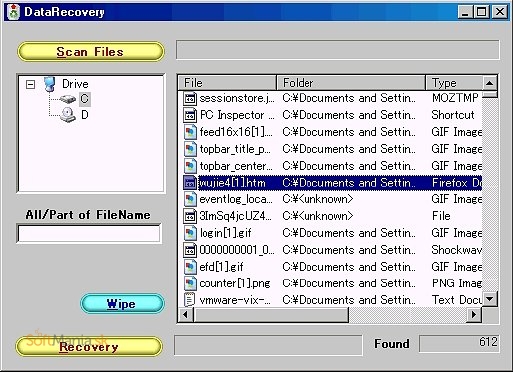This screenshot has height=372, width=513.
Task: Select the topbar_center... file name
Action: pos(236,166)
